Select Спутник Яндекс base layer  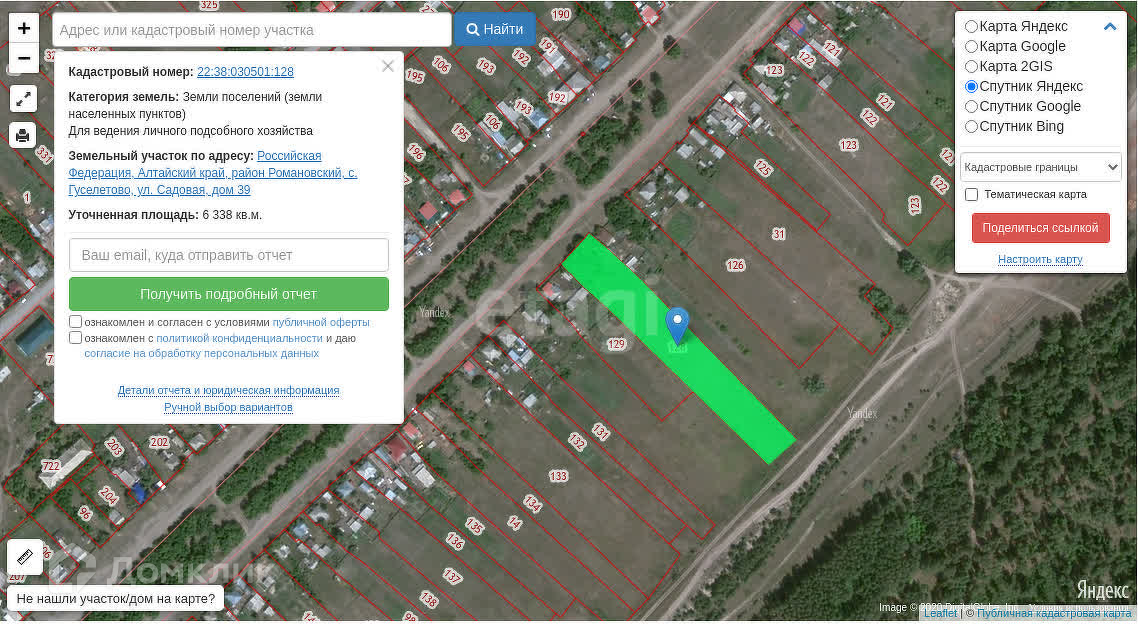[971, 86]
